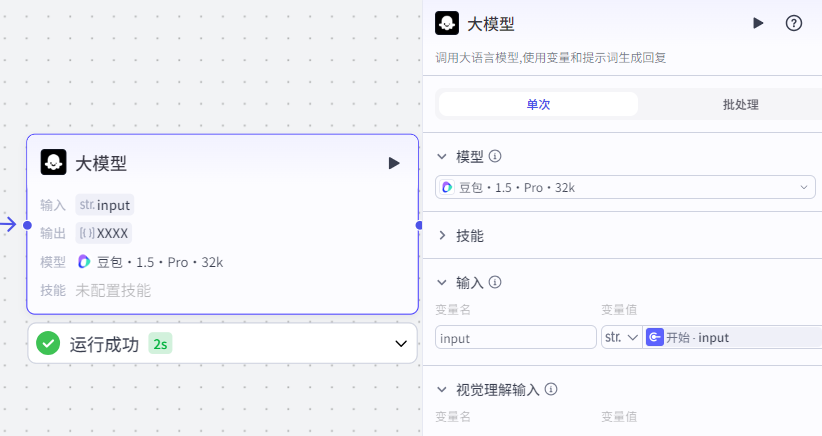Switch to the 单次 tab
The width and height of the screenshot is (822, 436).
point(538,104)
